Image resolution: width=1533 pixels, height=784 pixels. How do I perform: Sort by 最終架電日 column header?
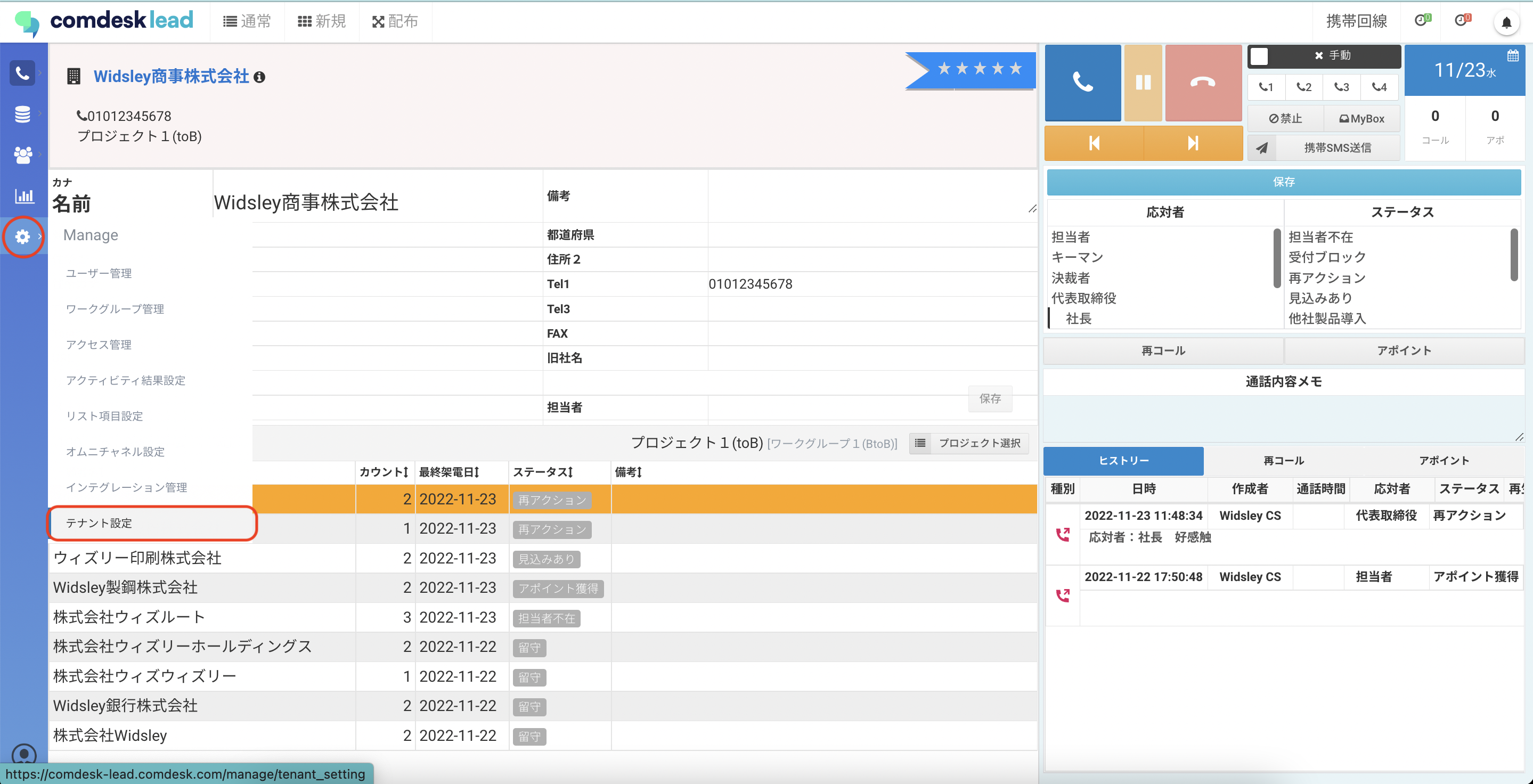pos(449,472)
